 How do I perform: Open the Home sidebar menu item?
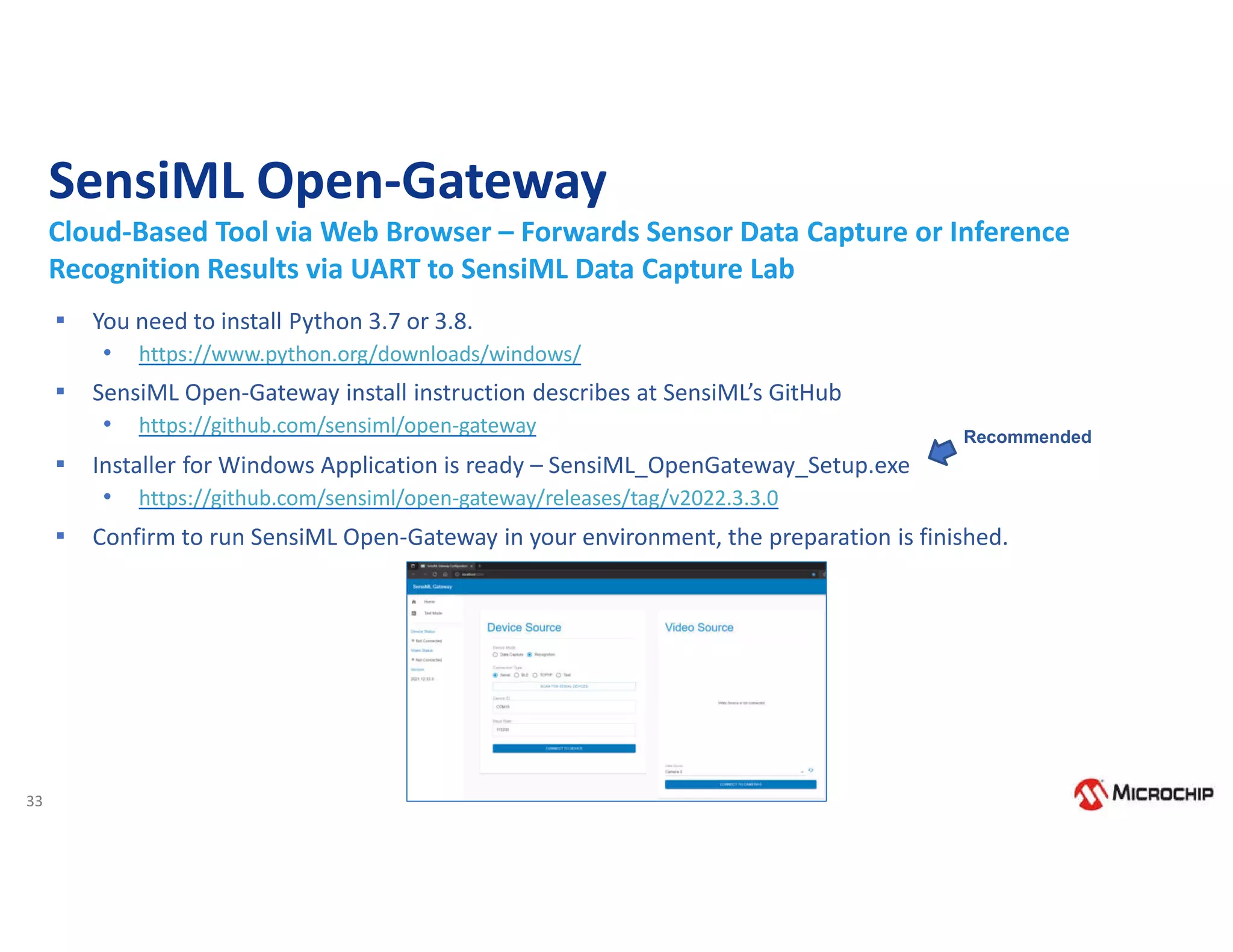pyautogui.click(x=429, y=602)
